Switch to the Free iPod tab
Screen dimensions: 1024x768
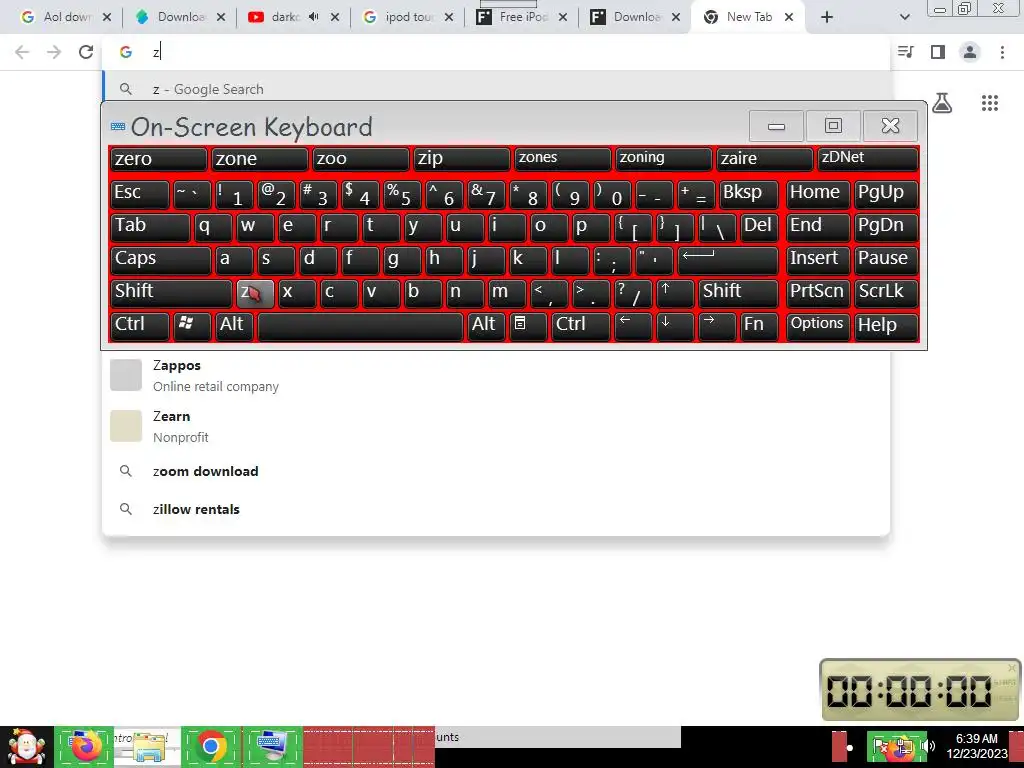(521, 18)
